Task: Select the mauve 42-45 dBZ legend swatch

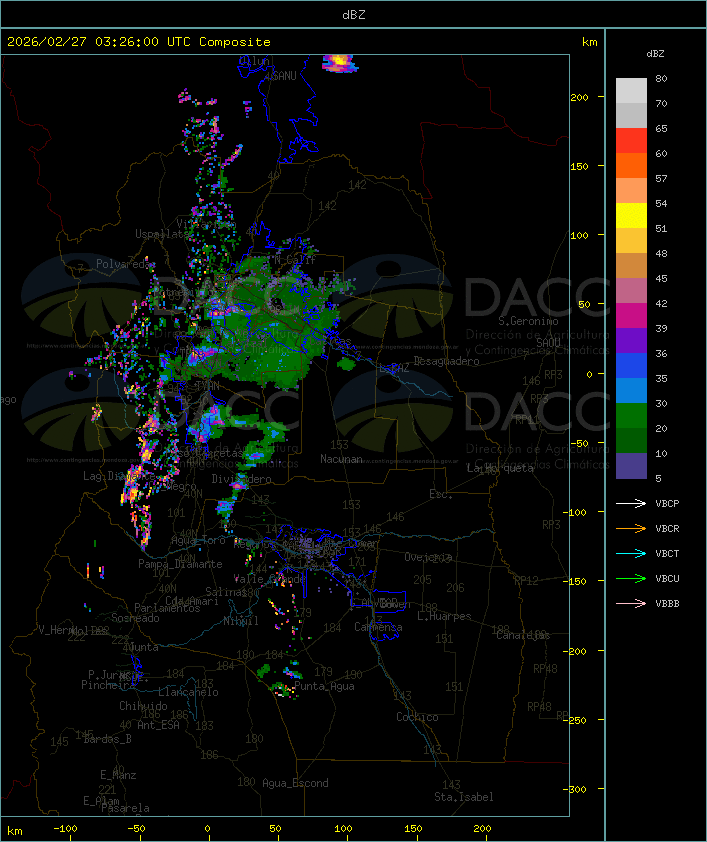Action: click(631, 291)
